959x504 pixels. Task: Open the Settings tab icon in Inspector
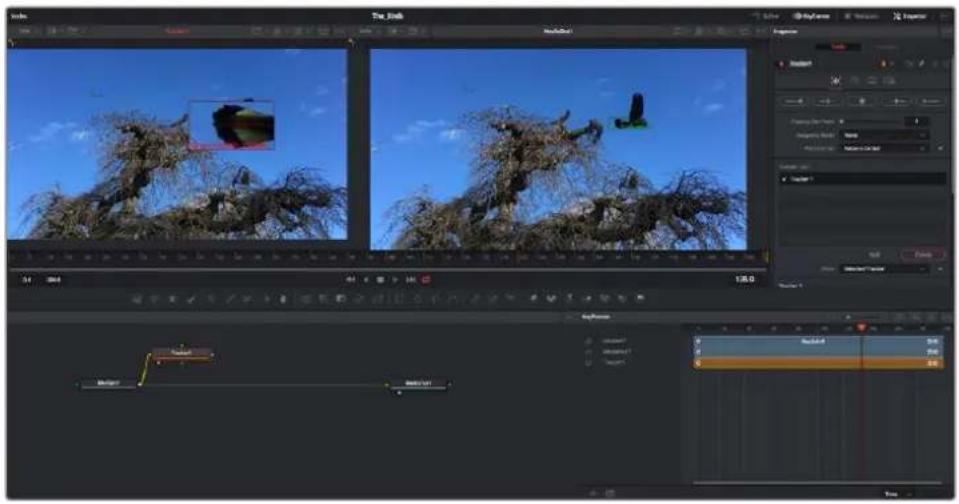(889, 81)
